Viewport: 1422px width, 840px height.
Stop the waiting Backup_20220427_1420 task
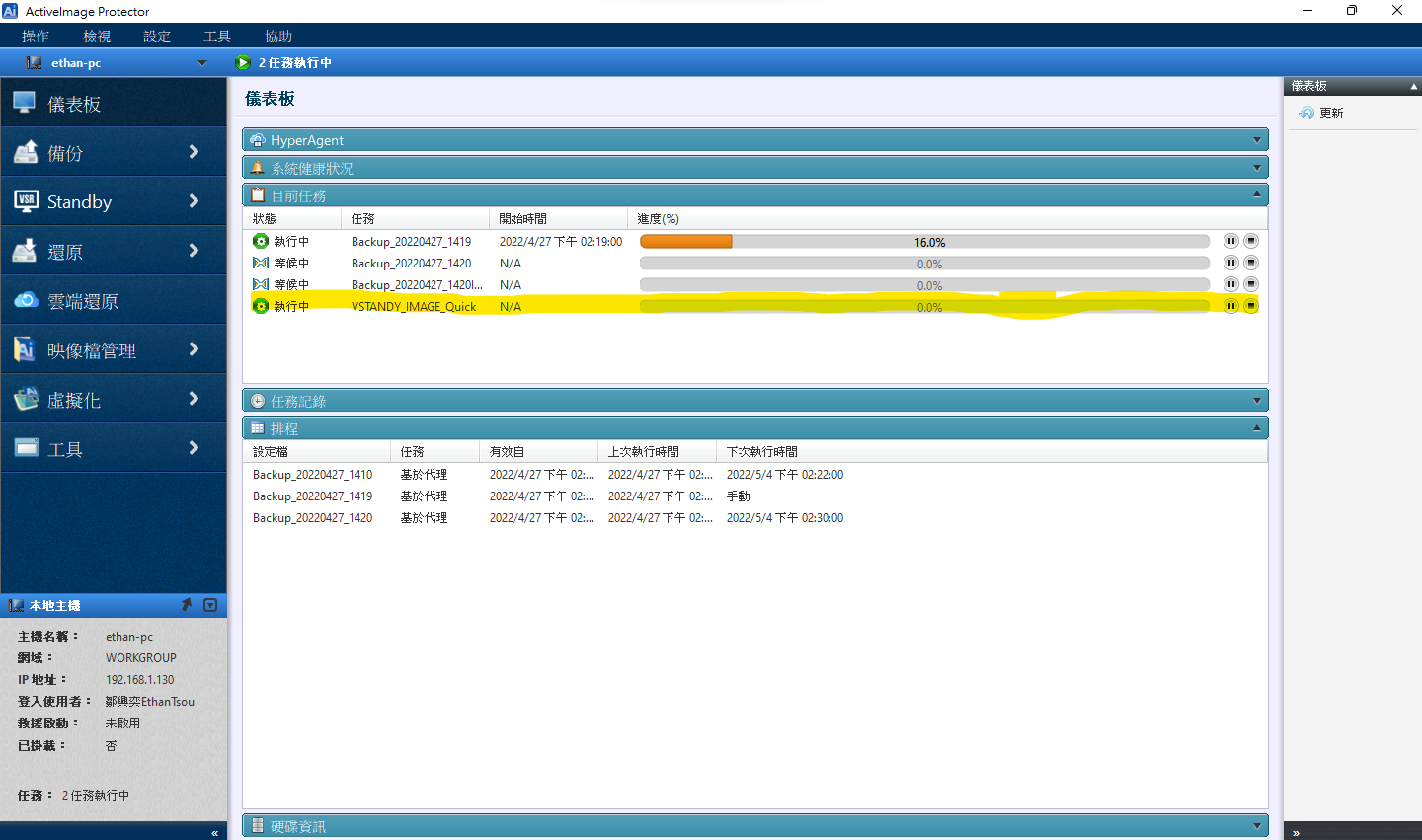[x=1250, y=263]
